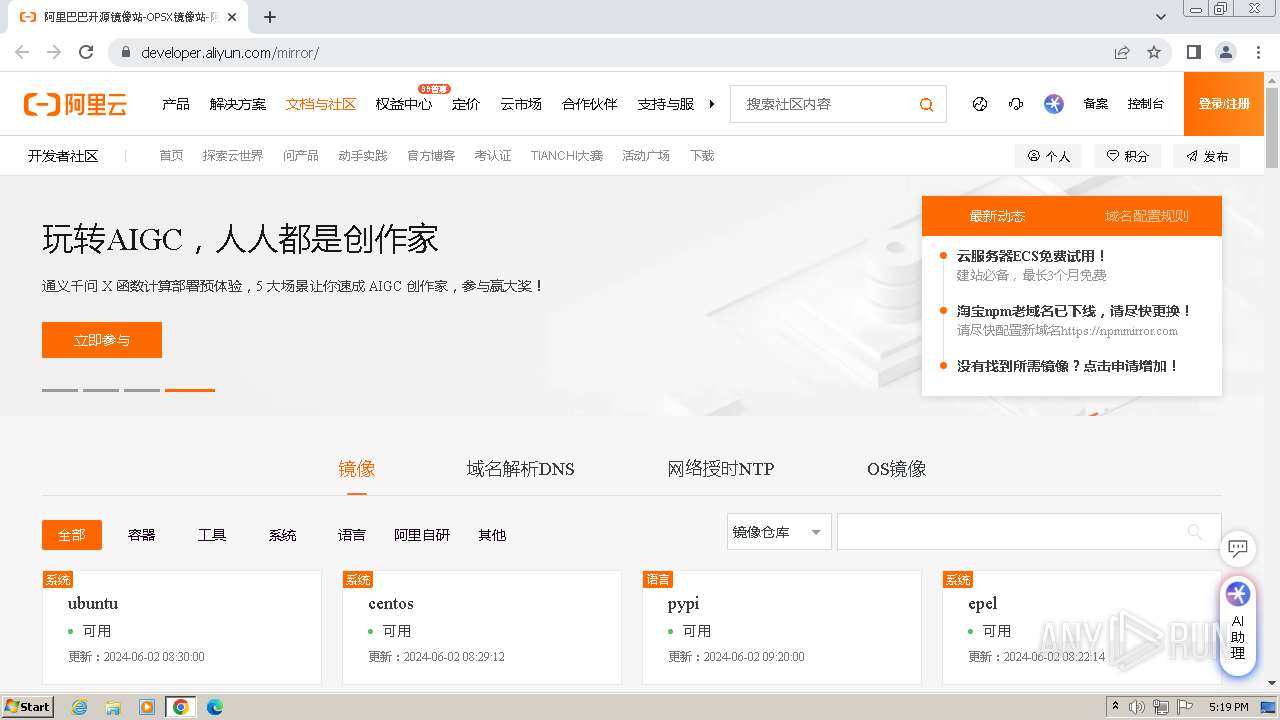This screenshot has height=720, width=1280.
Task: Open Chrome side panel icon
Action: coord(1193,52)
